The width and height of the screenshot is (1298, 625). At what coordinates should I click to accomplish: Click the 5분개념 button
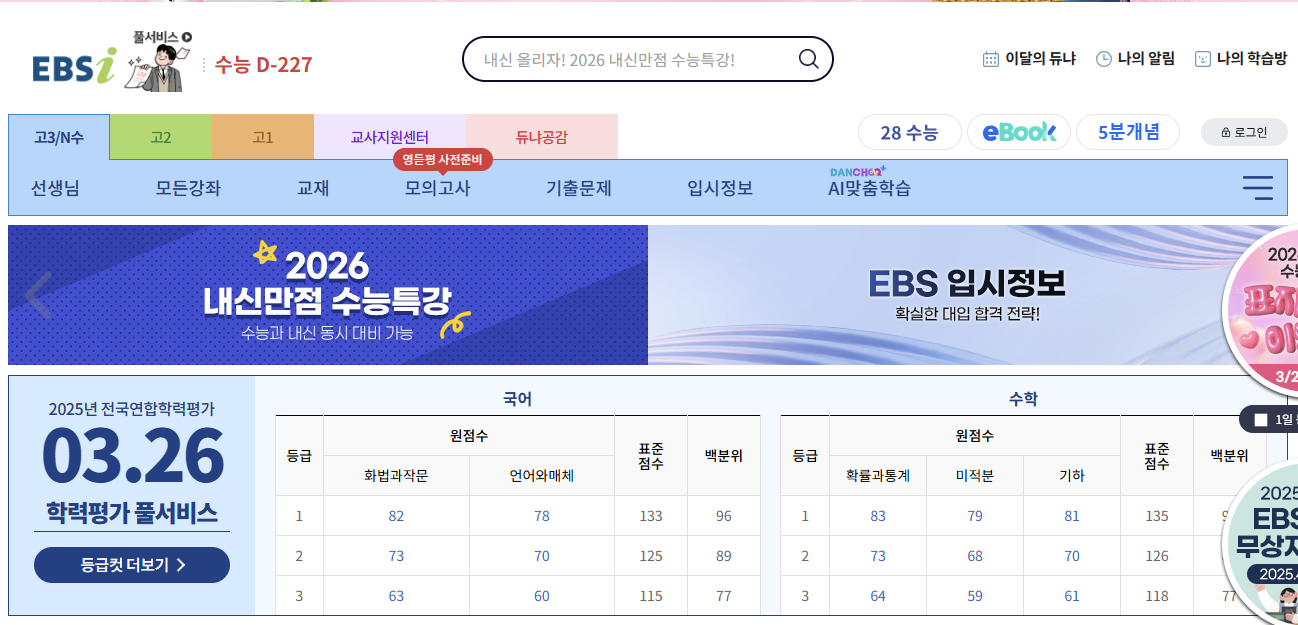click(x=1128, y=132)
